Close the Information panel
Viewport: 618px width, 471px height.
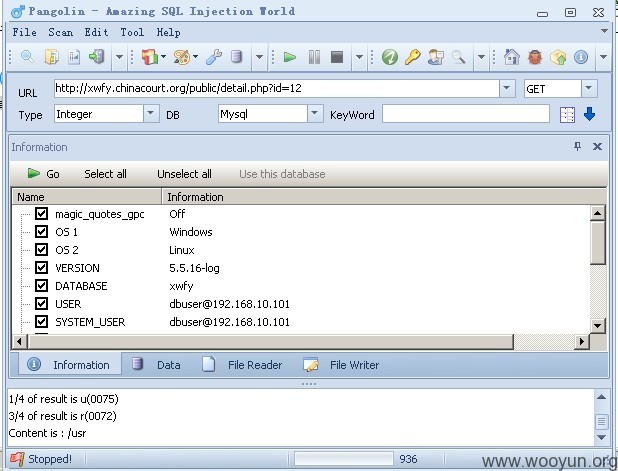click(x=598, y=147)
